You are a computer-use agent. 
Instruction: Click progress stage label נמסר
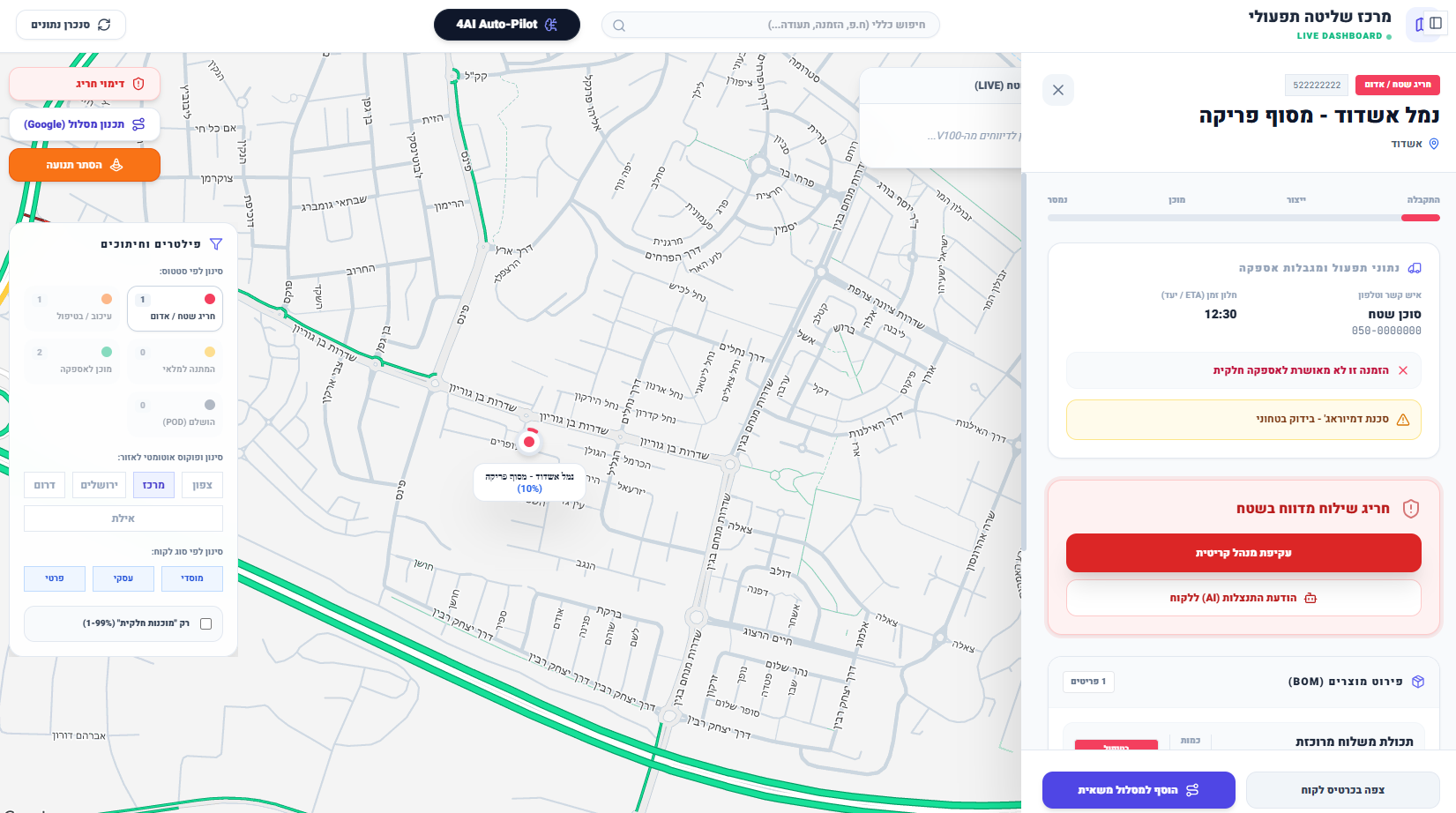tap(1057, 200)
